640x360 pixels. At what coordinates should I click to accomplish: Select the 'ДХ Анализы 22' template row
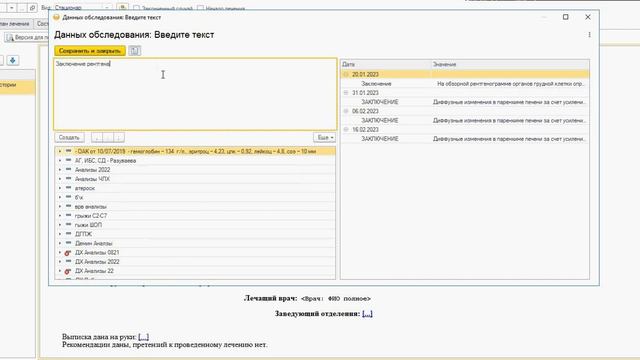pos(195,271)
